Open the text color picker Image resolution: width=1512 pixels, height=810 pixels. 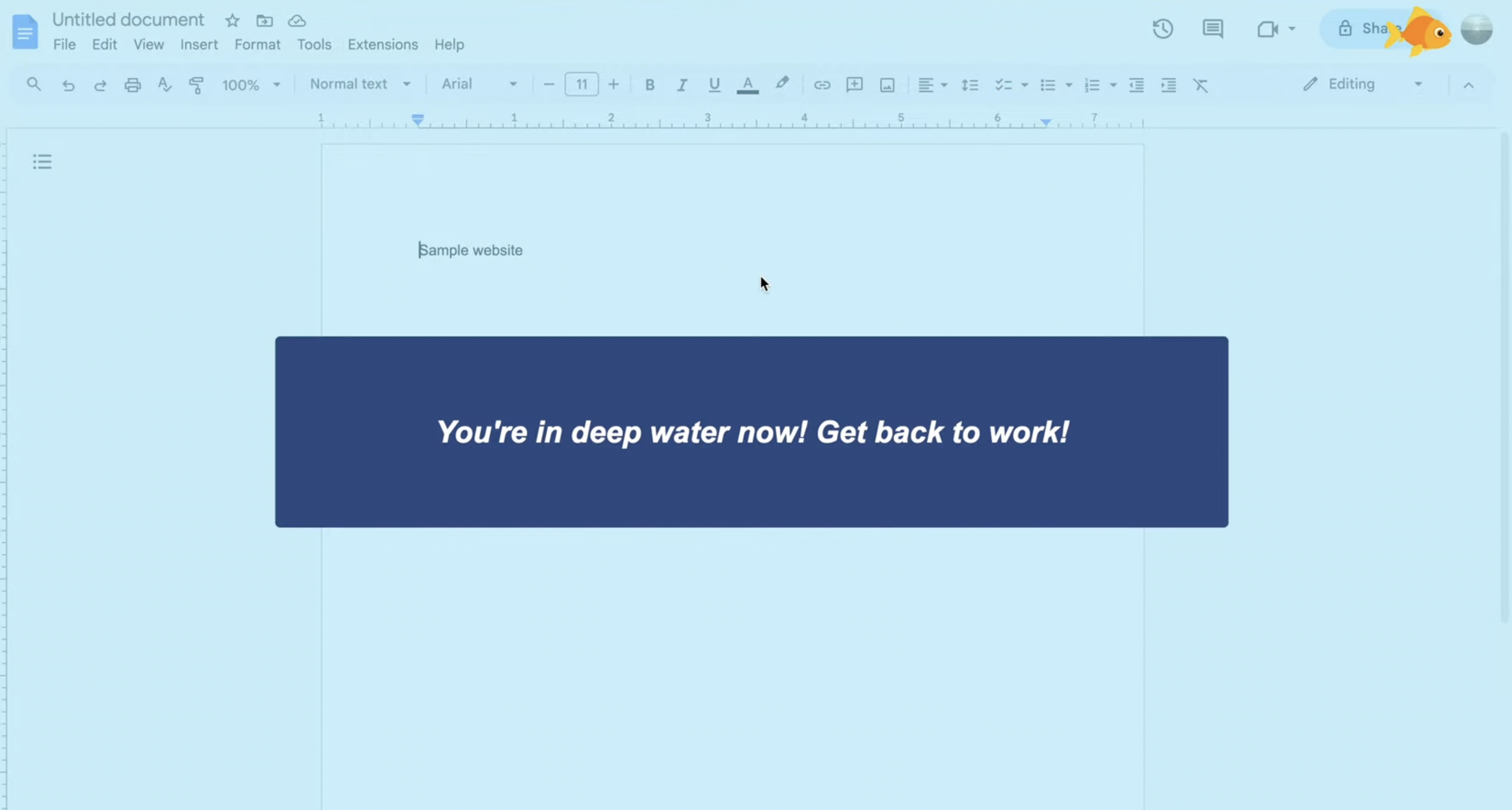[747, 85]
